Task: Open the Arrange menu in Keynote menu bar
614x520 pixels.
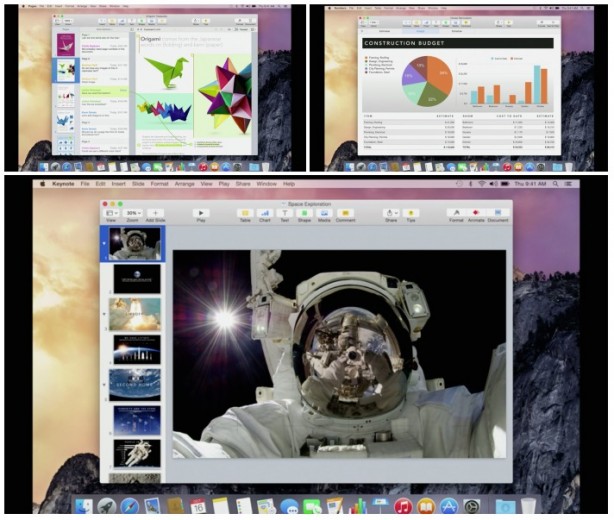Action: tap(184, 184)
